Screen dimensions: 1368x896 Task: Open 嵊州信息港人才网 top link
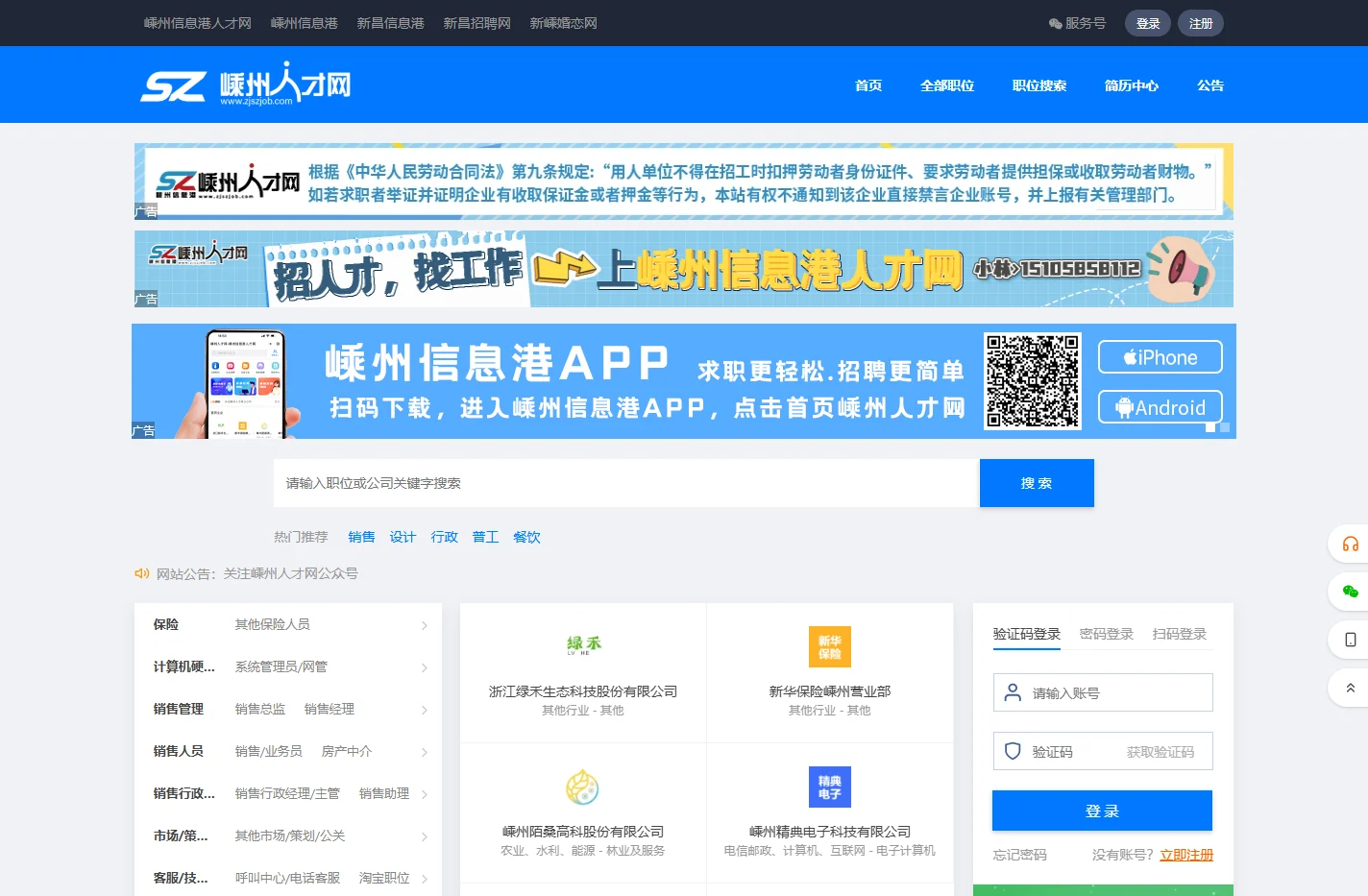click(x=198, y=23)
